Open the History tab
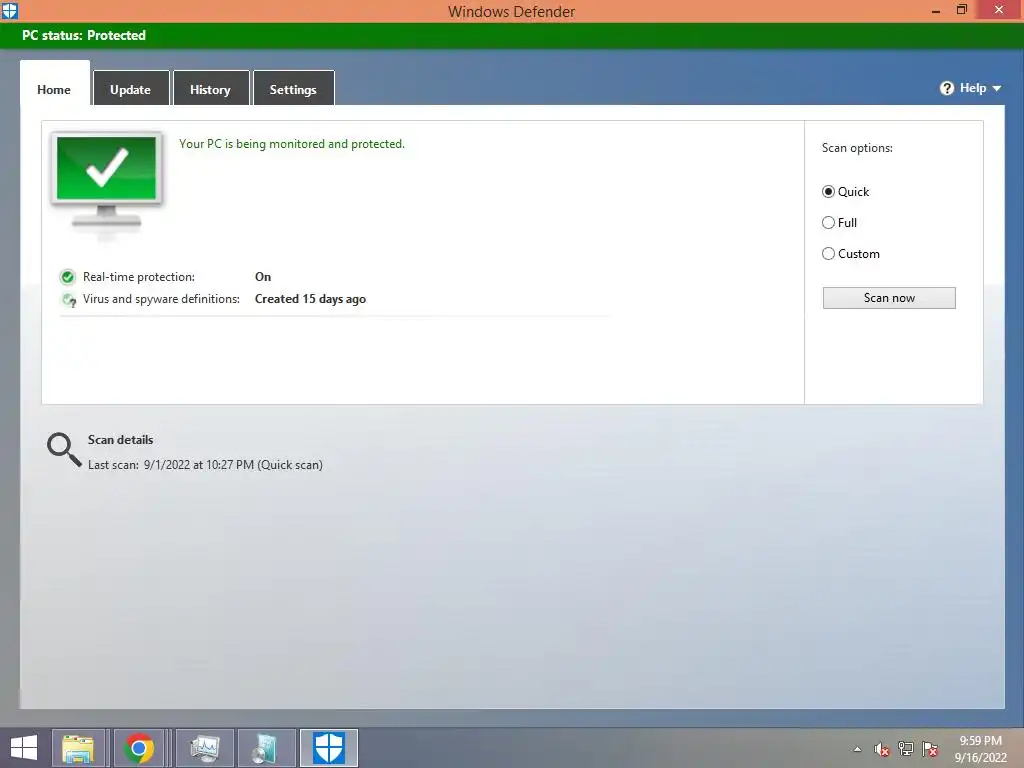The width and height of the screenshot is (1024, 768). coord(210,89)
